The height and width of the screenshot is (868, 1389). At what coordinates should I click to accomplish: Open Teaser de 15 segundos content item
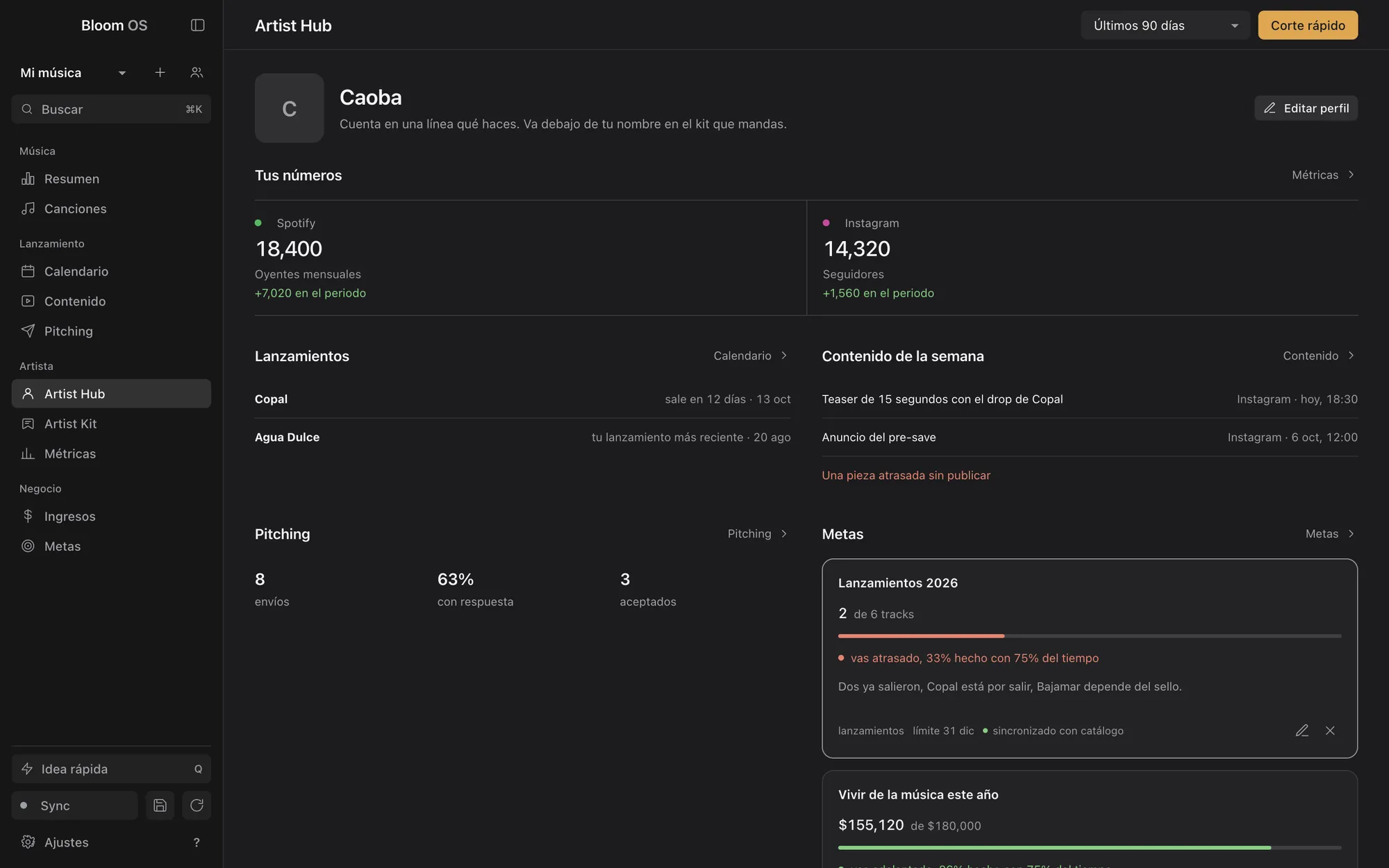pyautogui.click(x=1090, y=399)
